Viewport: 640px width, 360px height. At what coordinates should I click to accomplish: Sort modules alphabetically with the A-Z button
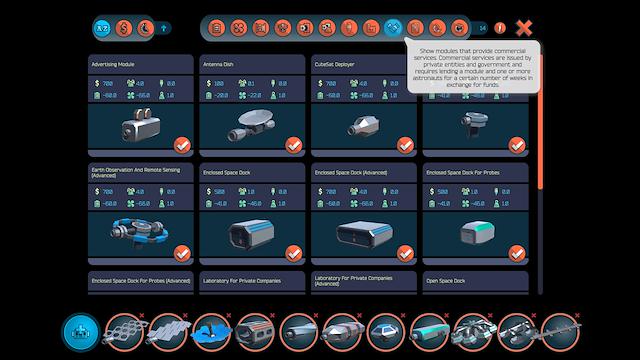tap(102, 28)
